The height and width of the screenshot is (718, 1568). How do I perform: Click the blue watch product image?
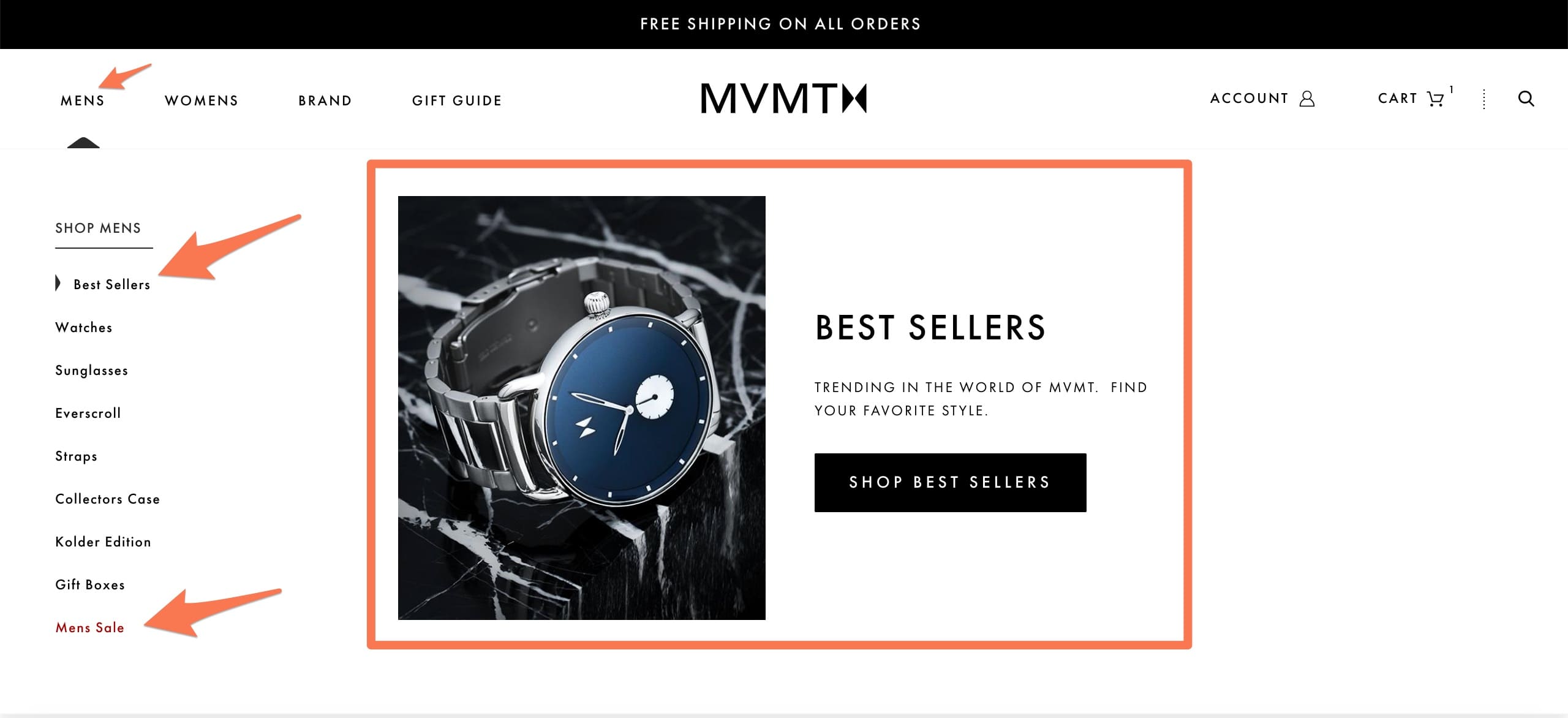point(582,408)
